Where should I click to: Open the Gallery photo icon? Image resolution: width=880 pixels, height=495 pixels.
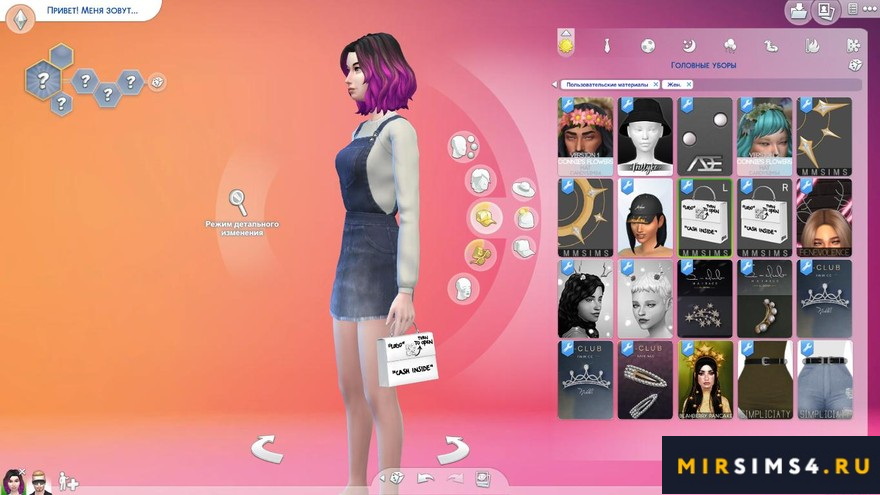coord(826,12)
